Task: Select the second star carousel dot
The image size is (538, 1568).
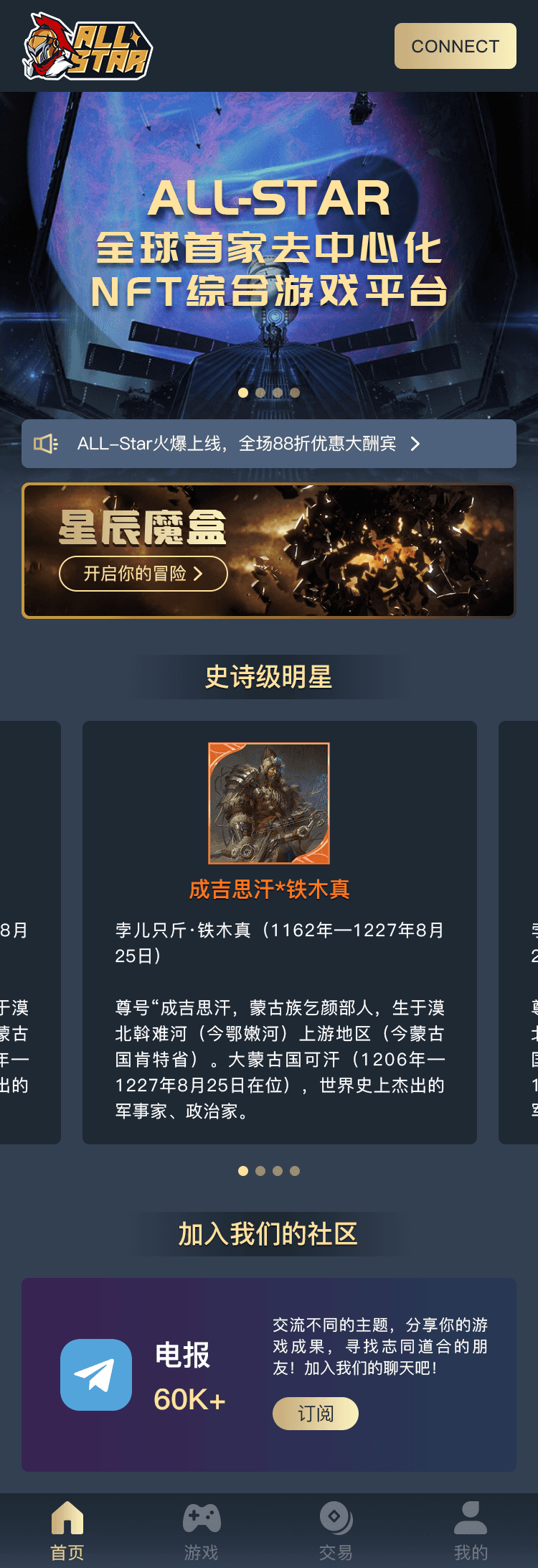Action: (x=260, y=1171)
